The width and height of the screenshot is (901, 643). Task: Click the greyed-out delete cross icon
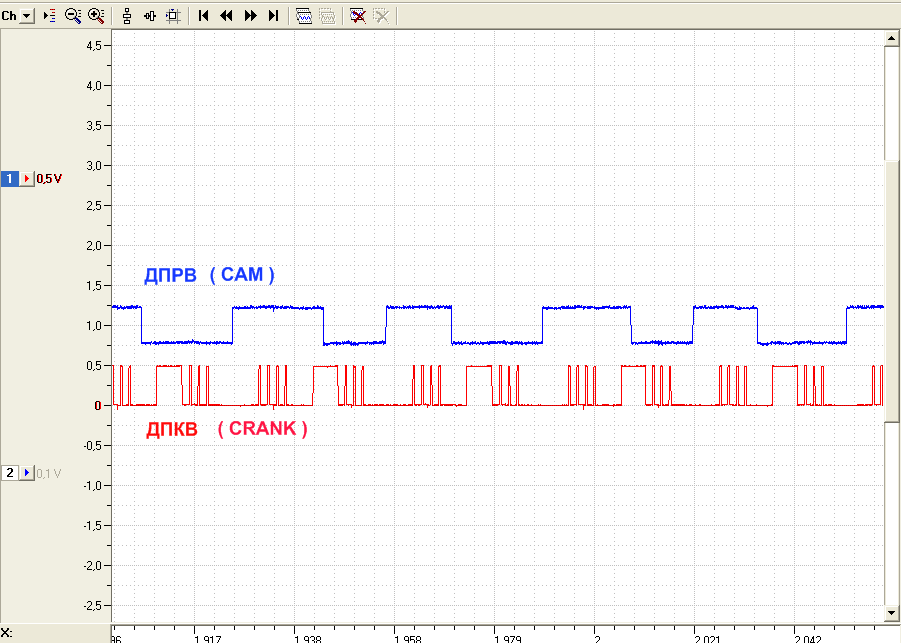[381, 16]
